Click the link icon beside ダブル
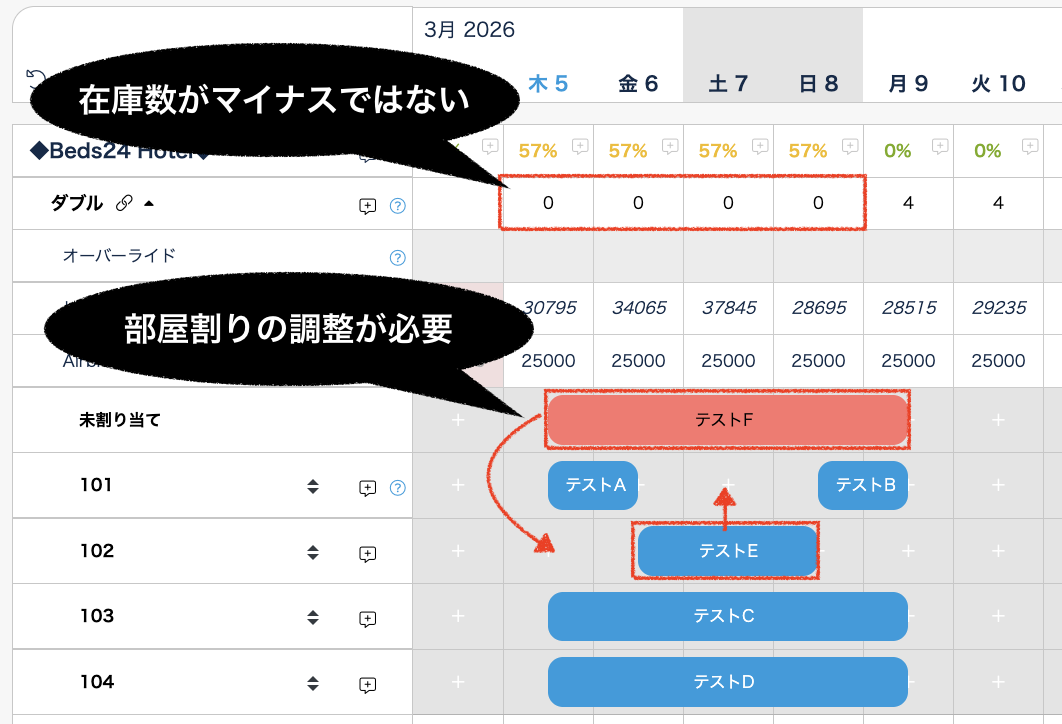The width and height of the screenshot is (1062, 724). click(x=124, y=204)
